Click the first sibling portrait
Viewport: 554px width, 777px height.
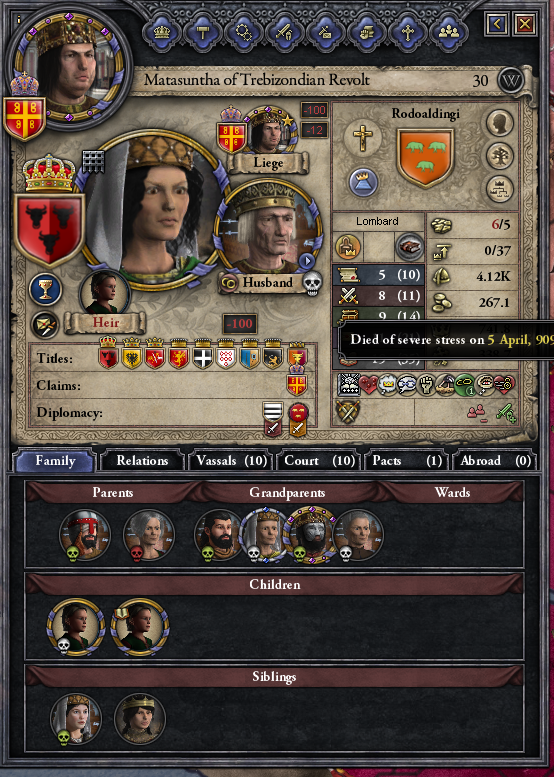[x=76, y=718]
